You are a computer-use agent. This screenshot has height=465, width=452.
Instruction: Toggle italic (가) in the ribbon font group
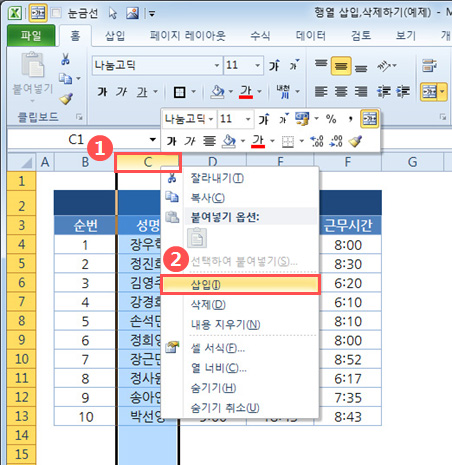point(121,92)
